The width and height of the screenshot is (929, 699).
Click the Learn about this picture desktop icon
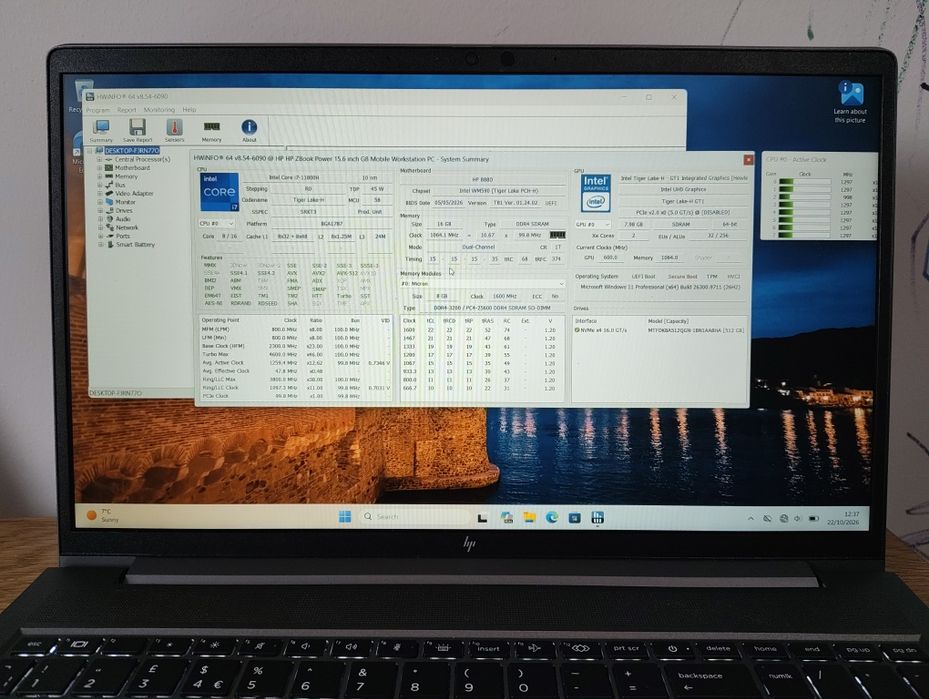coord(850,101)
